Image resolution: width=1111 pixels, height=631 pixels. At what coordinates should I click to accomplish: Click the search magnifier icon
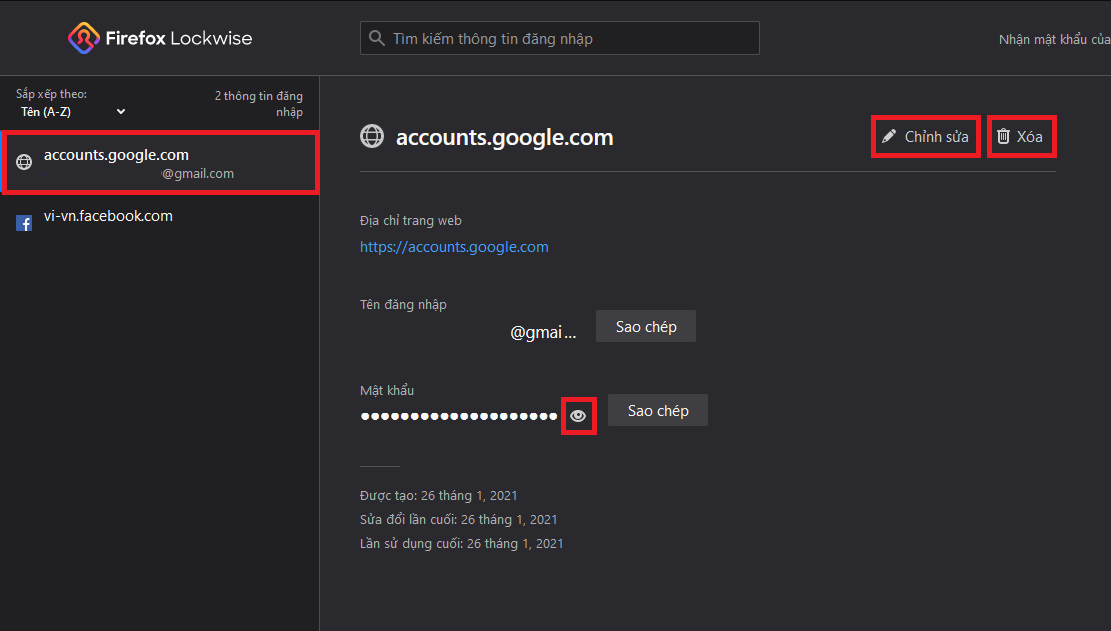coord(377,38)
